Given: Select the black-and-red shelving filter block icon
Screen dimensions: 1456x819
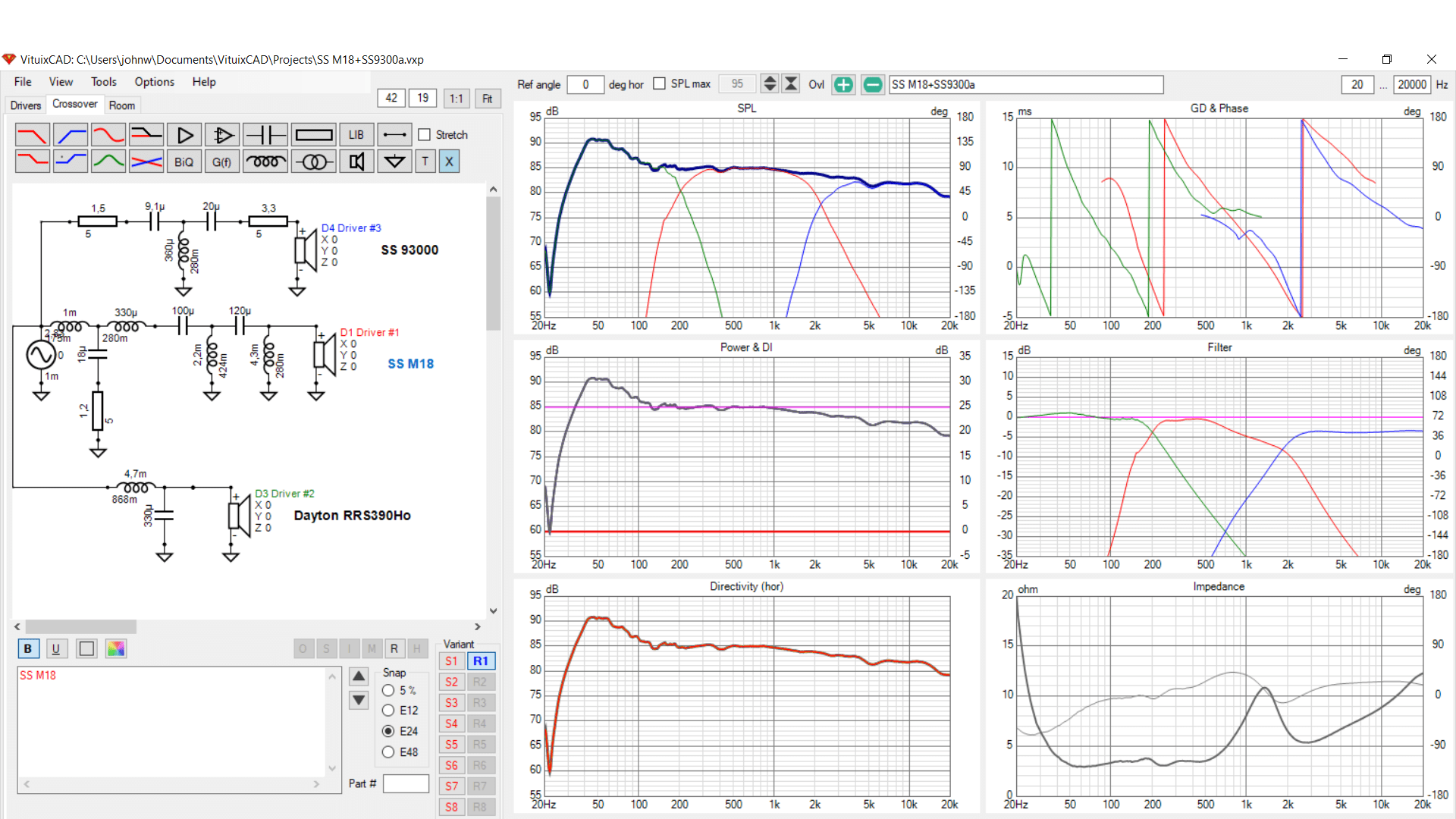Looking at the screenshot, I should tap(146, 135).
